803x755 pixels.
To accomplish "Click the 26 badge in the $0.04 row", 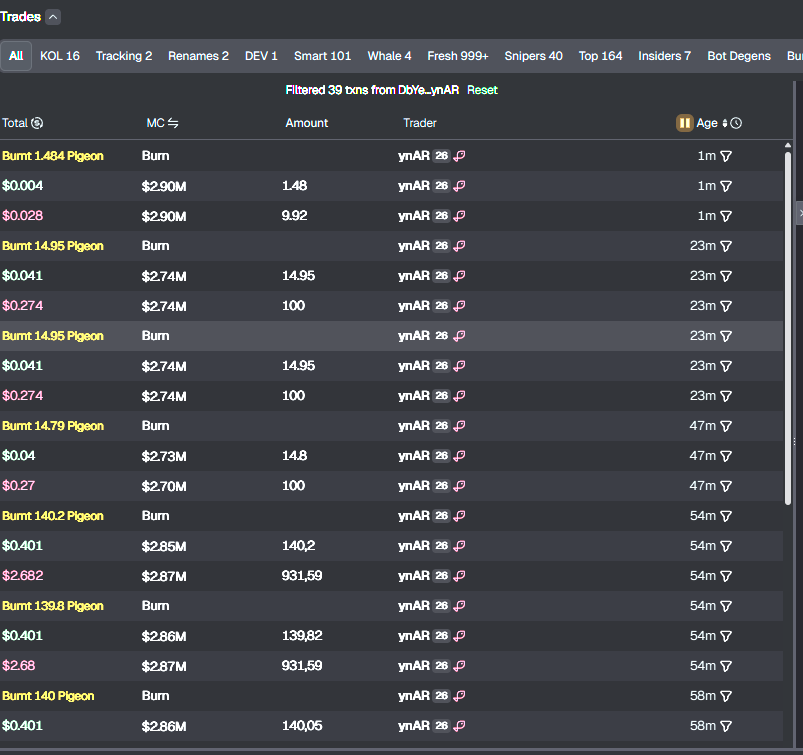I will tap(441, 456).
